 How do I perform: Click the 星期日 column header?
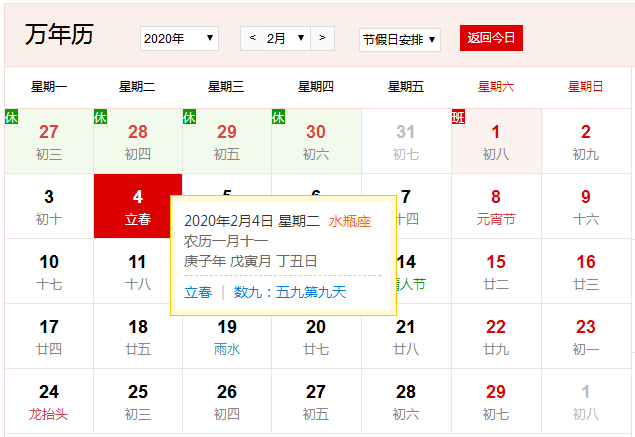point(586,87)
